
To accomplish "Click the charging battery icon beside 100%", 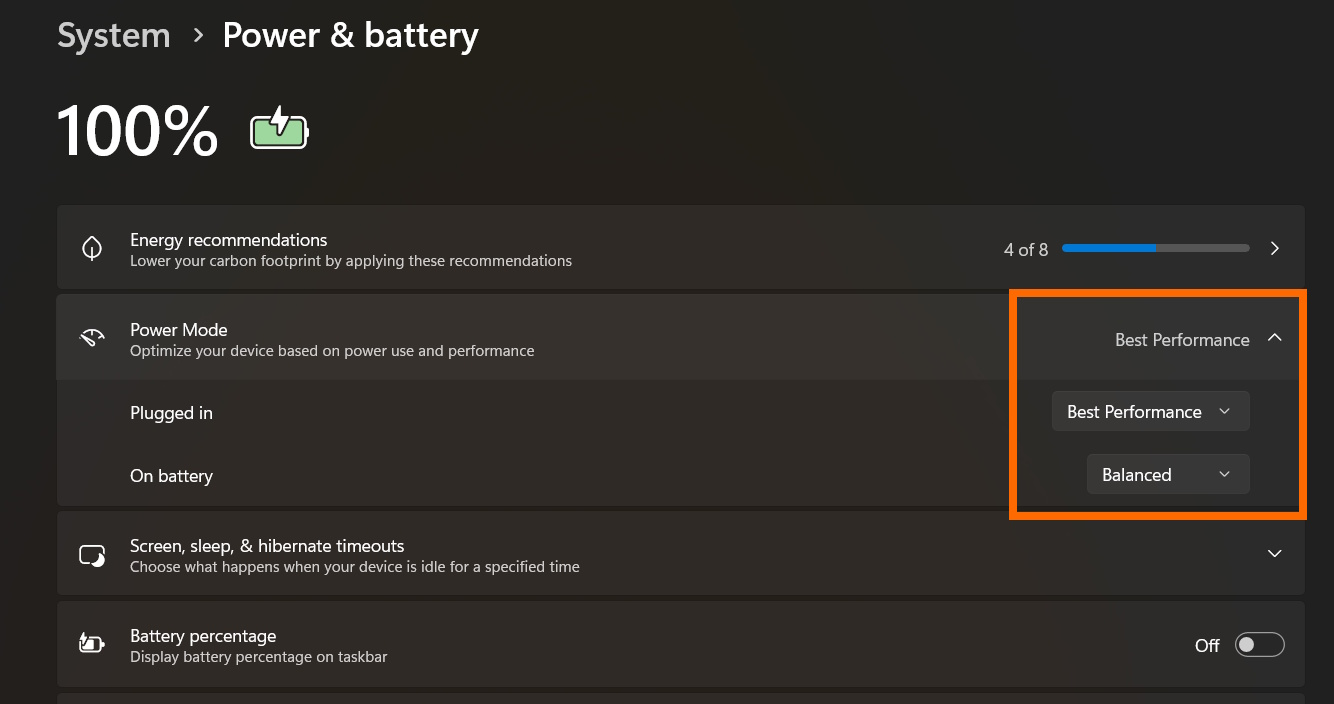I will [x=279, y=129].
